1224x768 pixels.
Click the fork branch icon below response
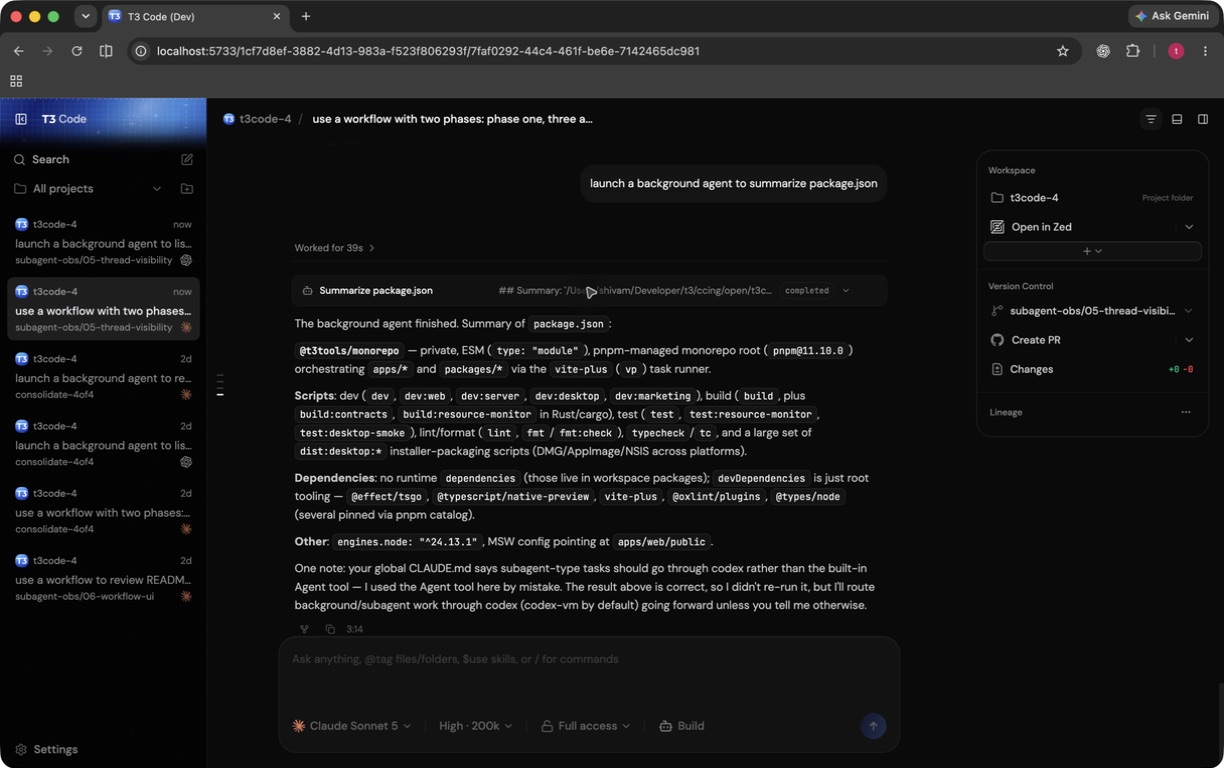pos(304,629)
